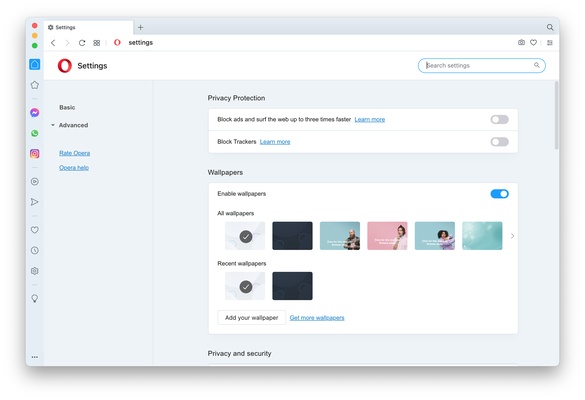Open Bookmarks star icon in sidebar
Viewport: 585px width, 400px height.
[x=35, y=85]
